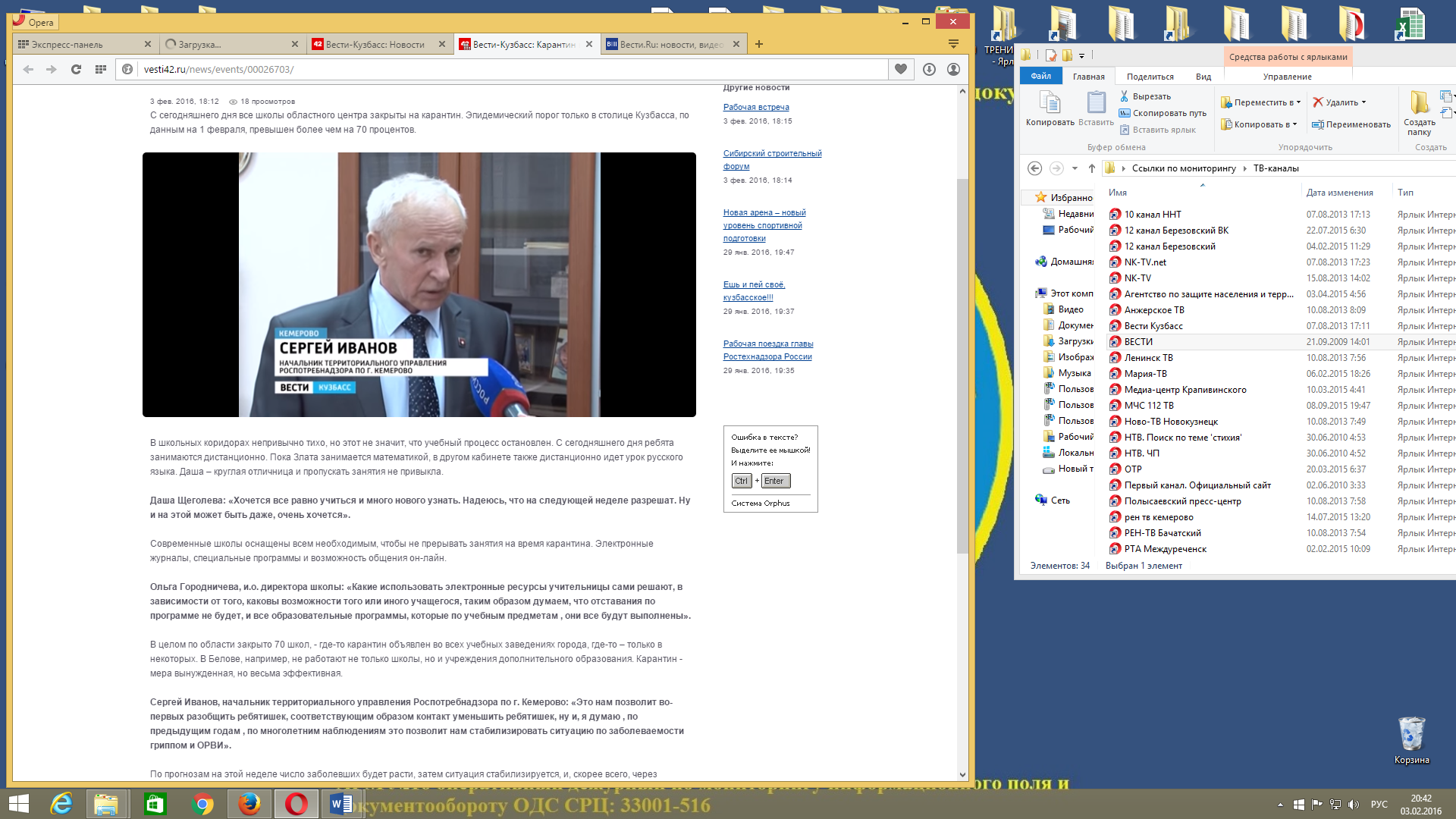Image resolution: width=1456 pixels, height=819 pixels.
Task: Click the browser vertical scrollbar thumb
Action: point(962,366)
